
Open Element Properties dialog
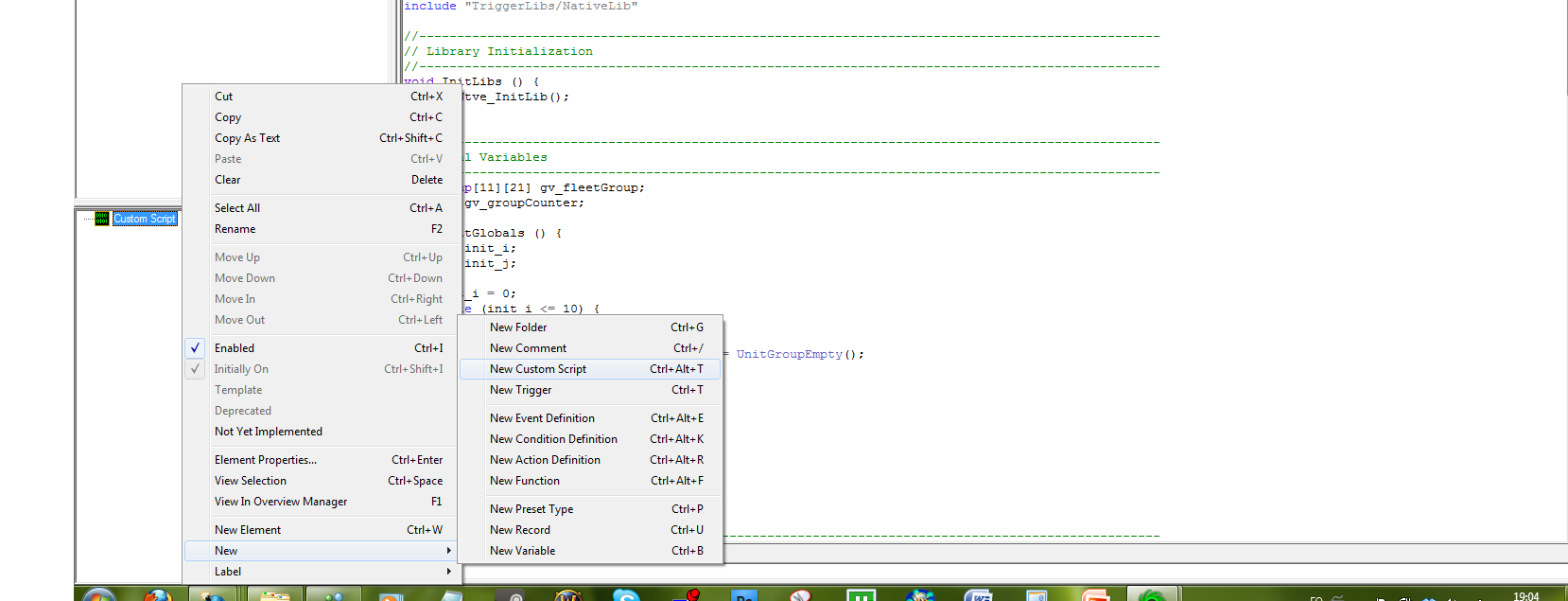tap(322, 460)
